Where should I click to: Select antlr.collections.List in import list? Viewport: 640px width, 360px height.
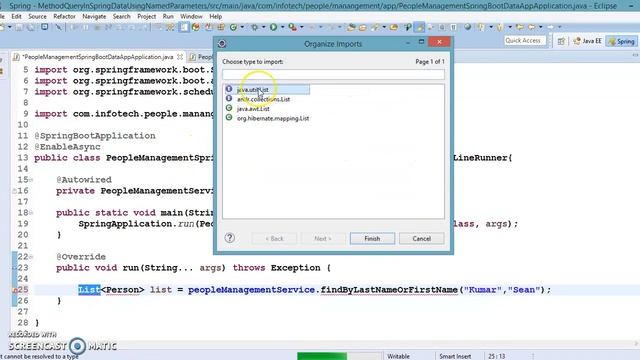[x=263, y=99]
